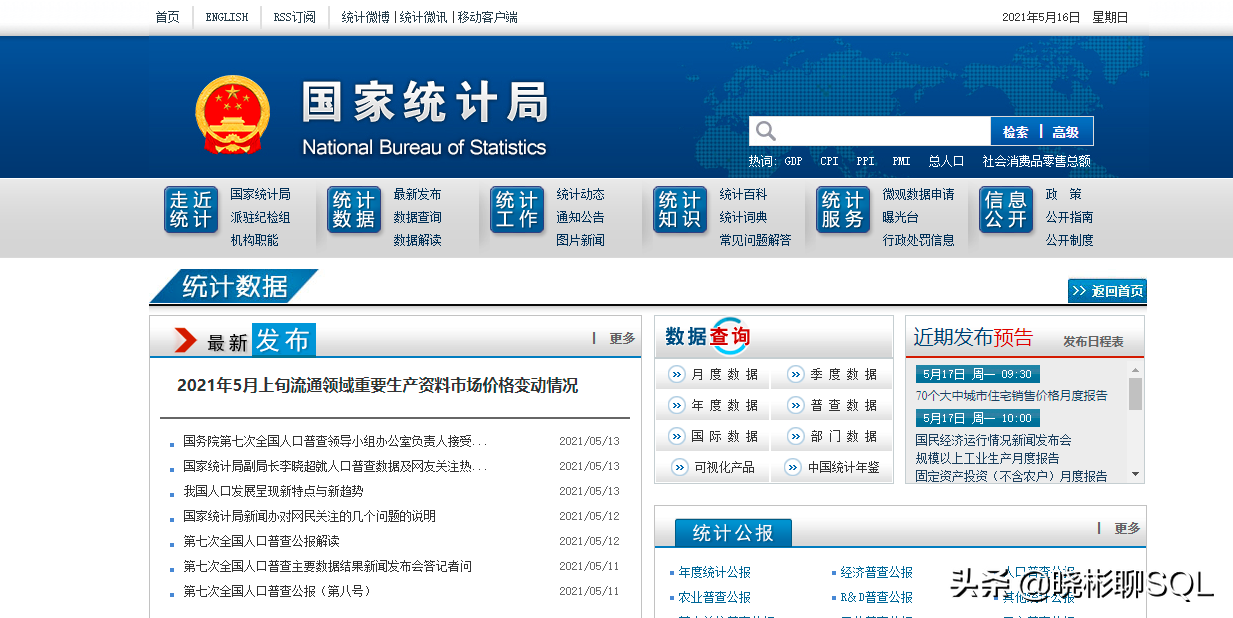This screenshot has height=618, width=1233.
Task: Click the national emblem logo
Action: tap(232, 114)
